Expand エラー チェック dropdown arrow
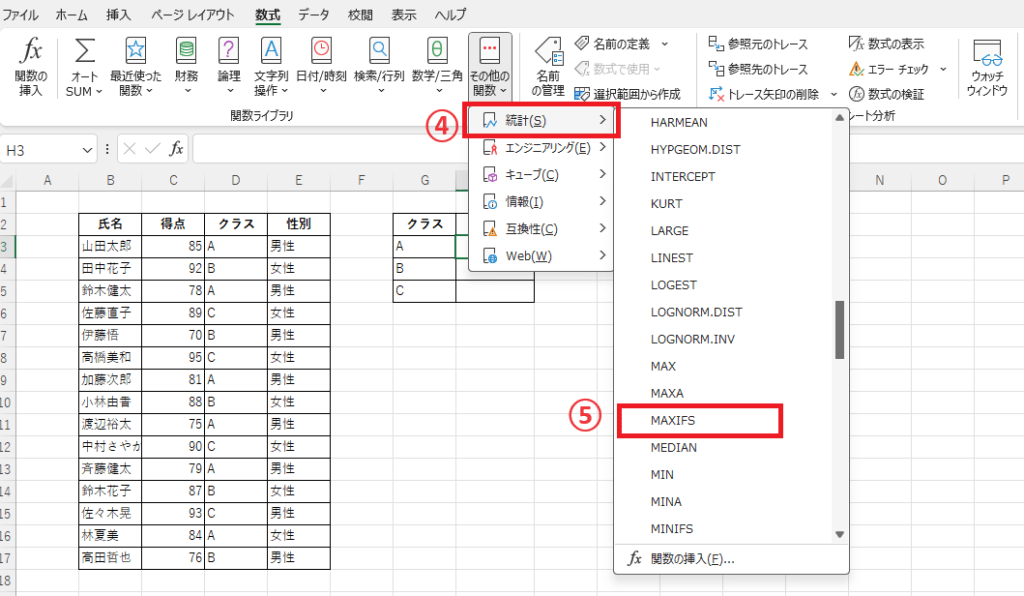The width and height of the screenshot is (1024, 596). click(x=943, y=69)
